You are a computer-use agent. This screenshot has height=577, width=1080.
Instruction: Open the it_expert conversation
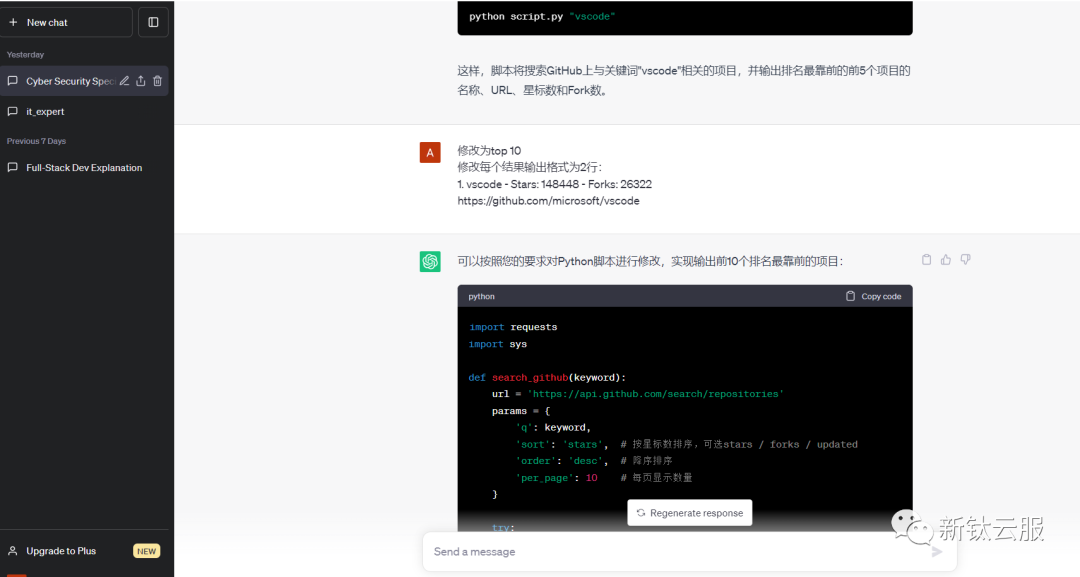pos(45,112)
